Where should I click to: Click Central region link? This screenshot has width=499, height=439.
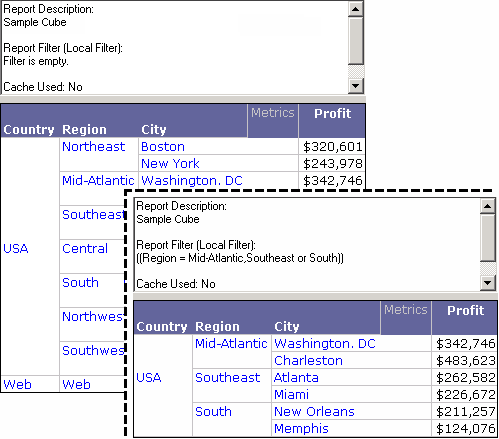[85, 249]
